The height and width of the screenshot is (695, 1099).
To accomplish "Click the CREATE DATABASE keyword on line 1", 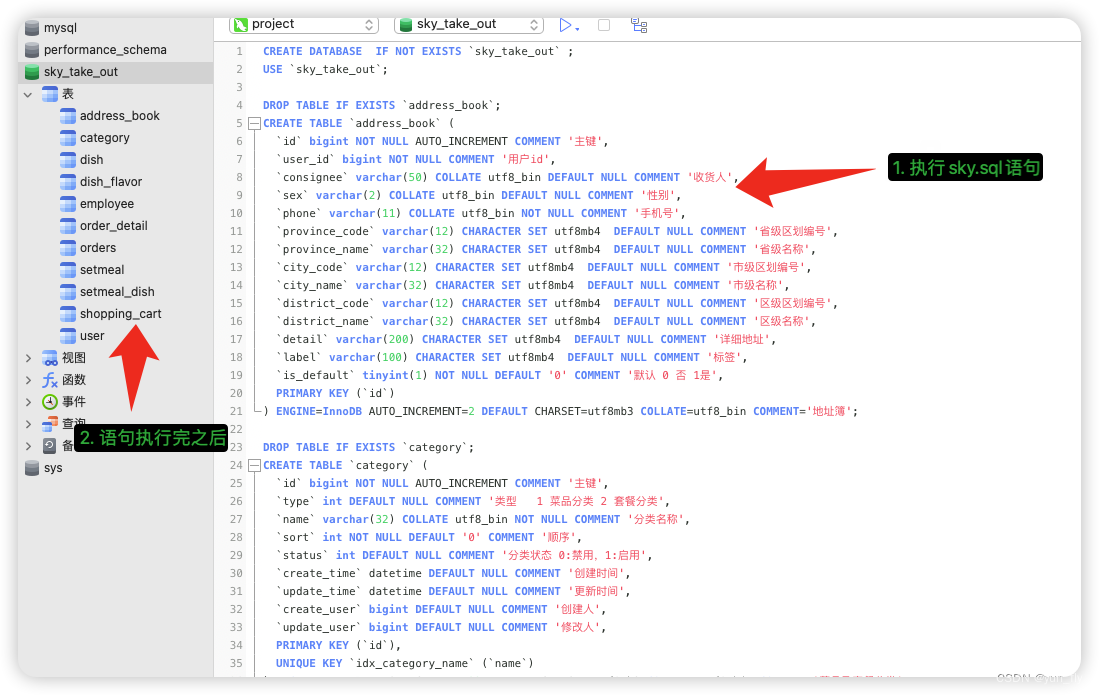I will [313, 51].
